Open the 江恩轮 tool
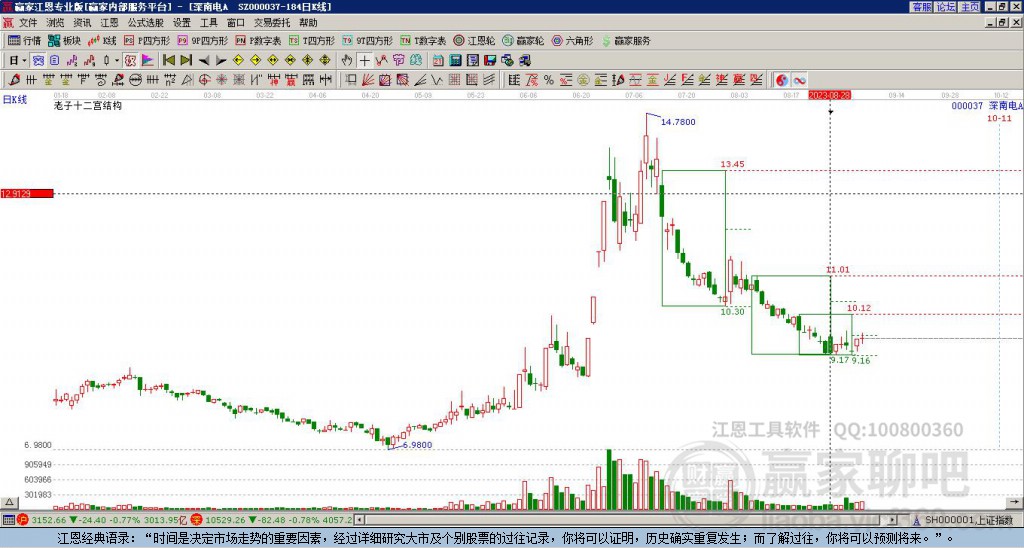Viewport: 1024px width, 548px height. coord(475,40)
